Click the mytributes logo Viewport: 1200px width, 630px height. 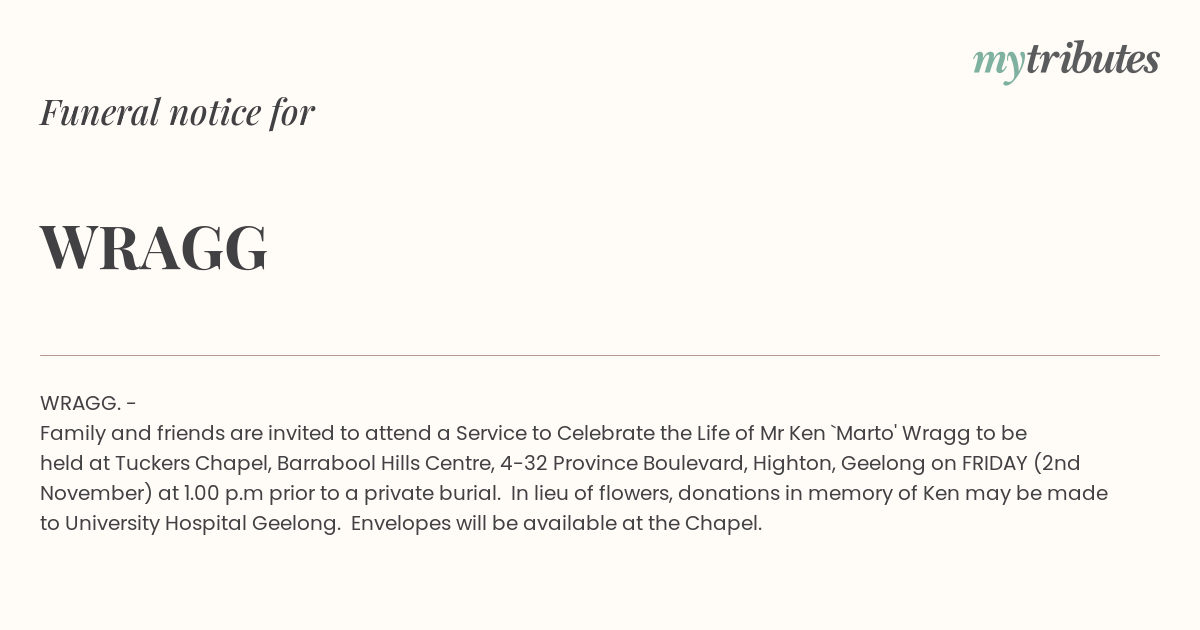click(x=1066, y=61)
